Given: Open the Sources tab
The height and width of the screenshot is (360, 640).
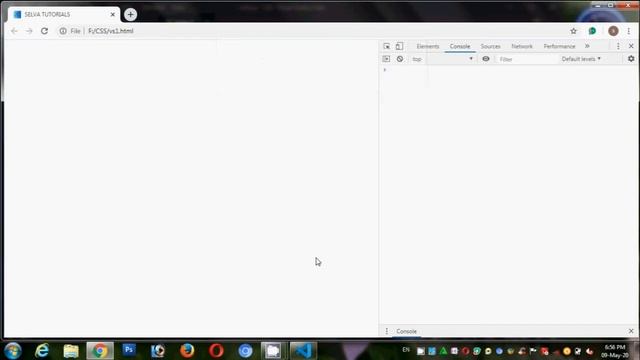Looking at the screenshot, I should point(490,47).
